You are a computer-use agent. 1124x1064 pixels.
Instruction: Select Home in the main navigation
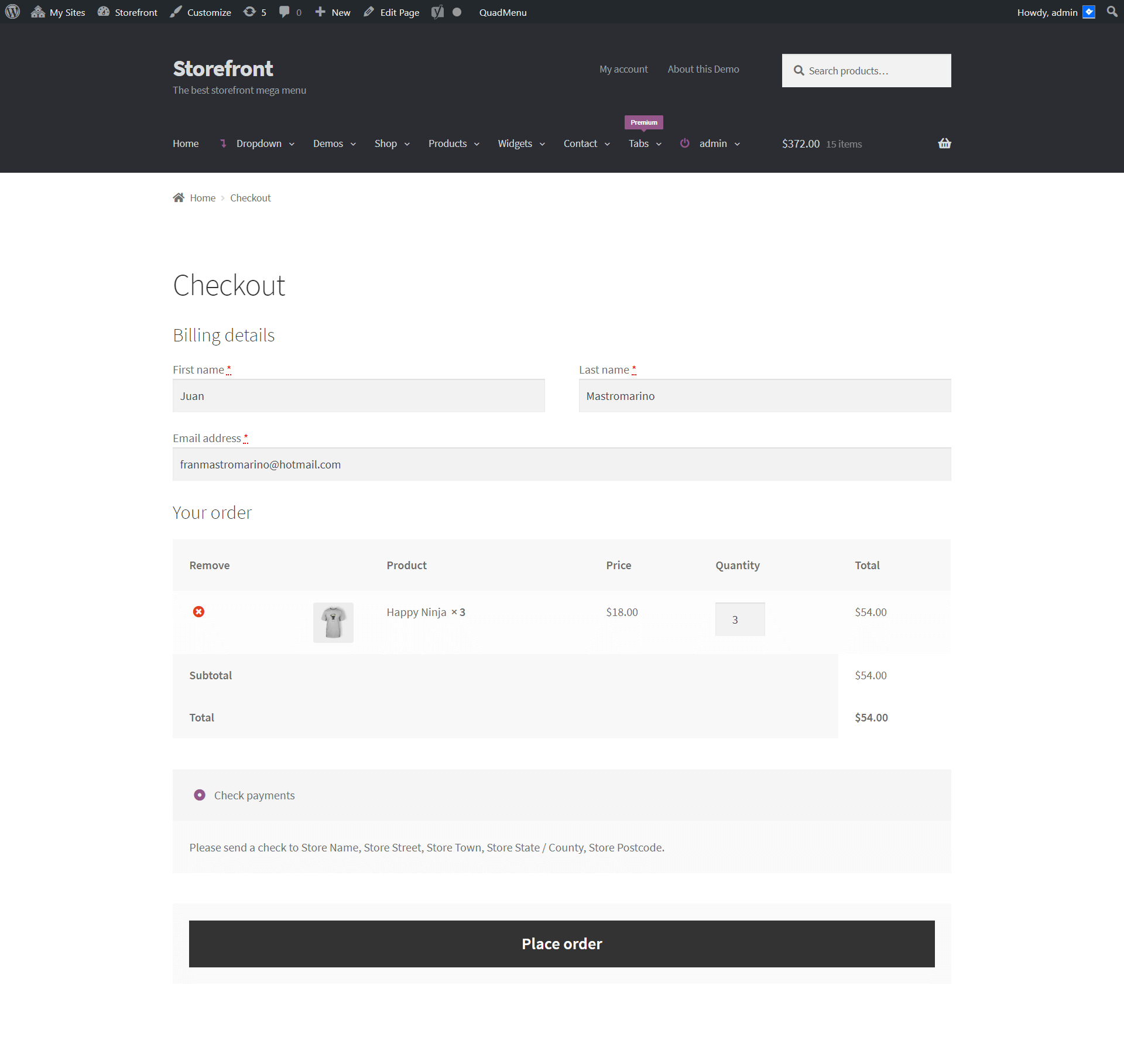click(x=185, y=143)
